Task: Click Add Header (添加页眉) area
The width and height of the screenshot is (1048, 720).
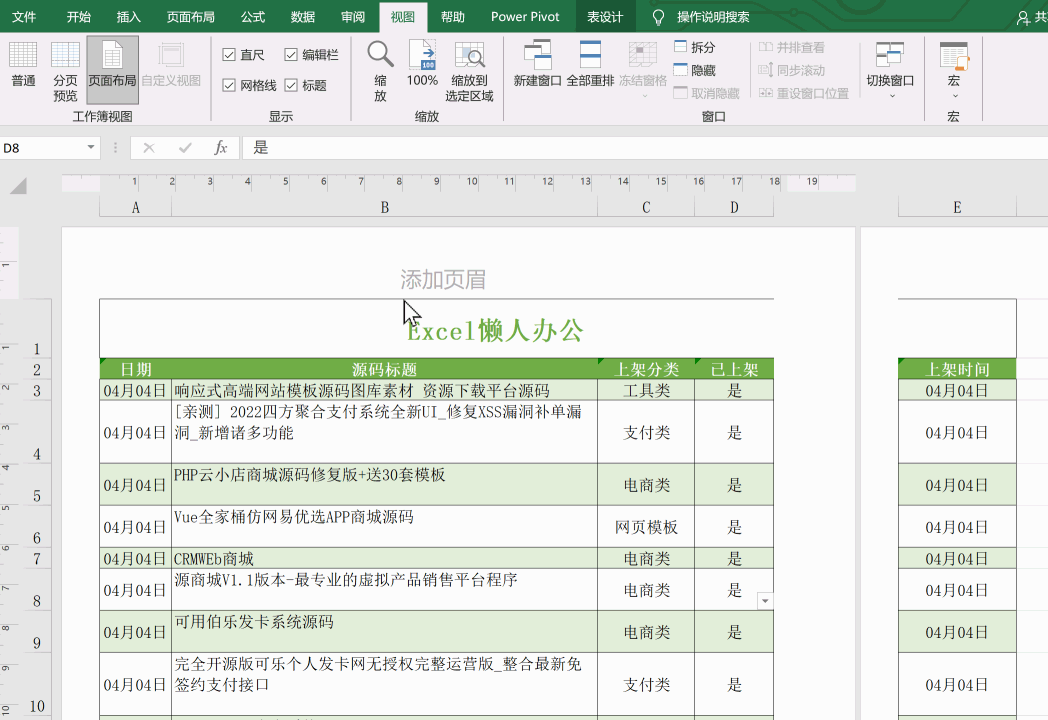Action: (x=443, y=279)
